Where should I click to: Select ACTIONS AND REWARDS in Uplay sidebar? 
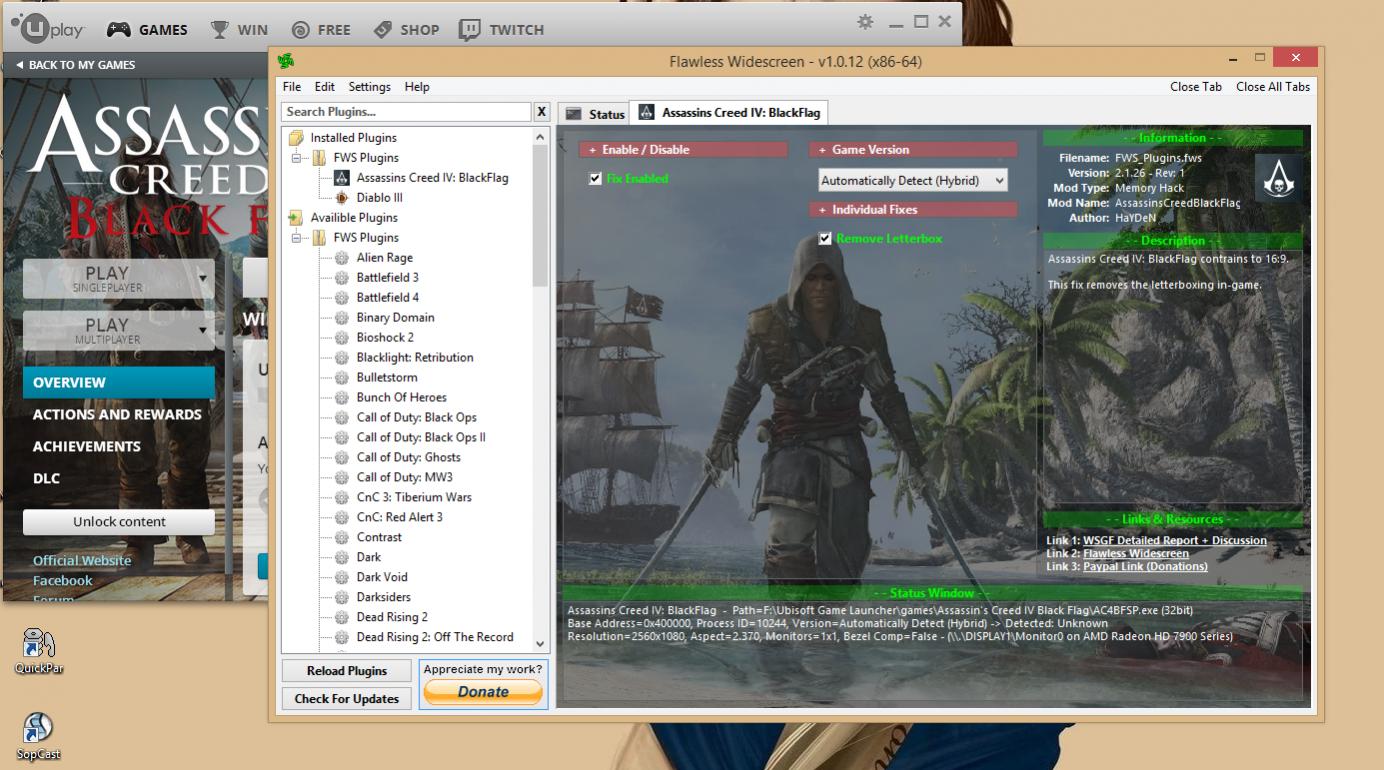coord(119,414)
